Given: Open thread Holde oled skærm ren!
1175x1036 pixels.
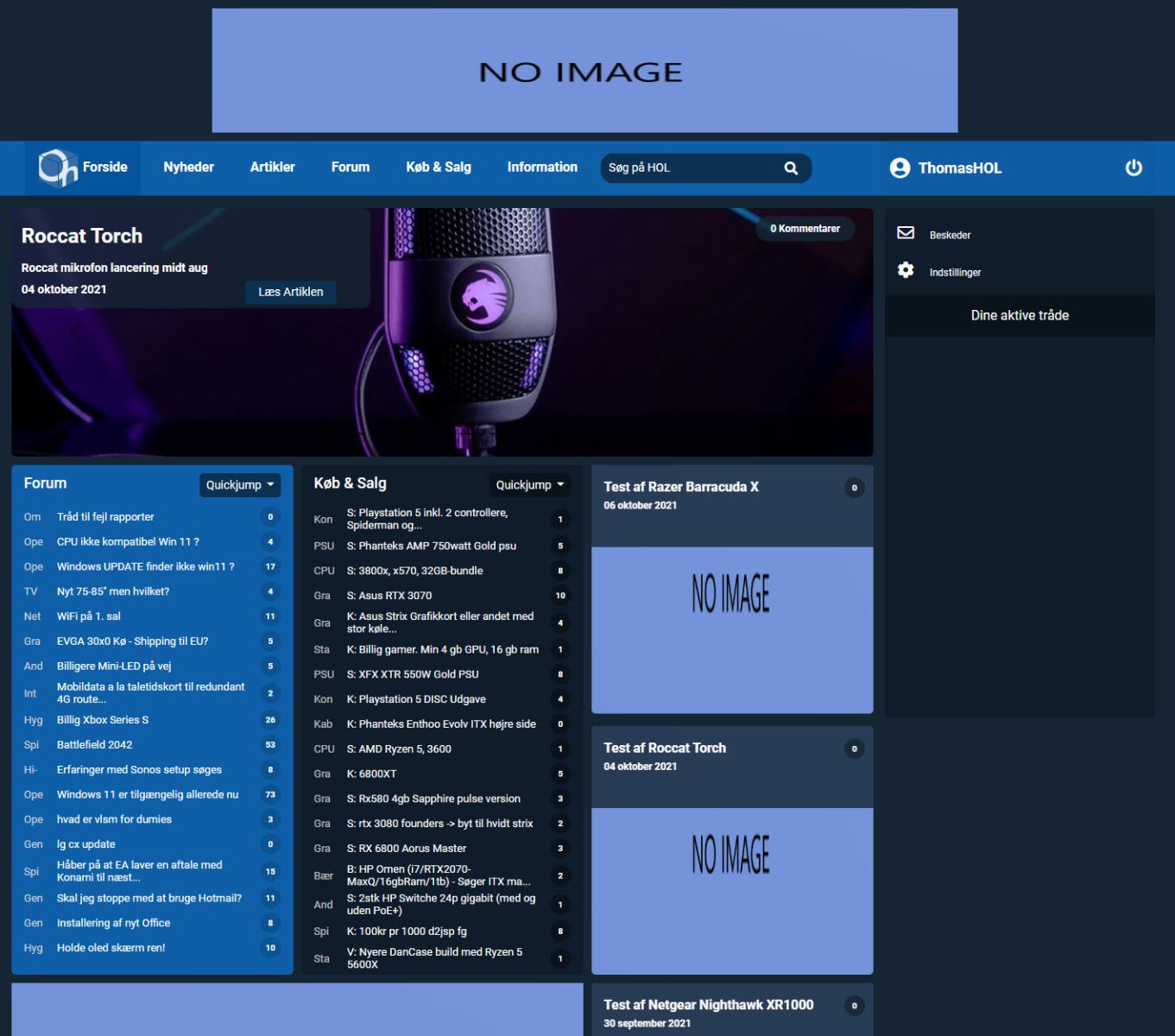Looking at the screenshot, I should point(111,948).
